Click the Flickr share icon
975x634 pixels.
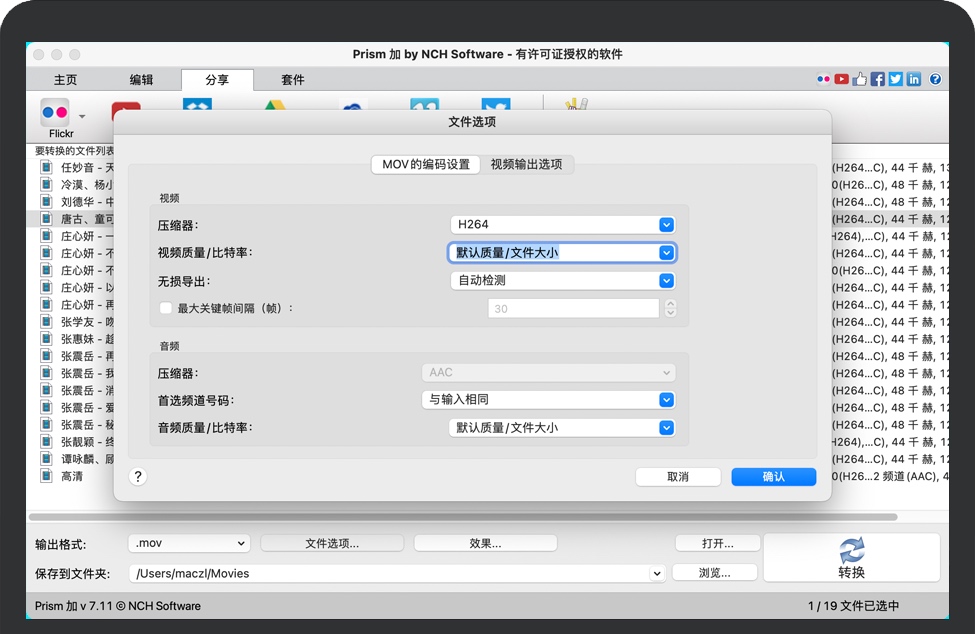[x=55, y=112]
